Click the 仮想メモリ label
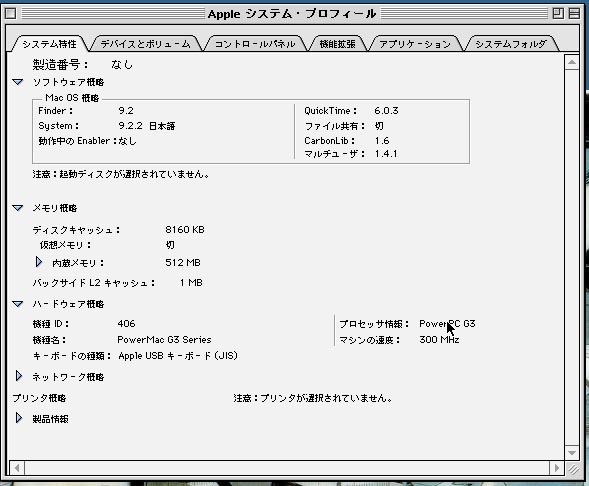The width and height of the screenshot is (589, 486). (x=65, y=245)
